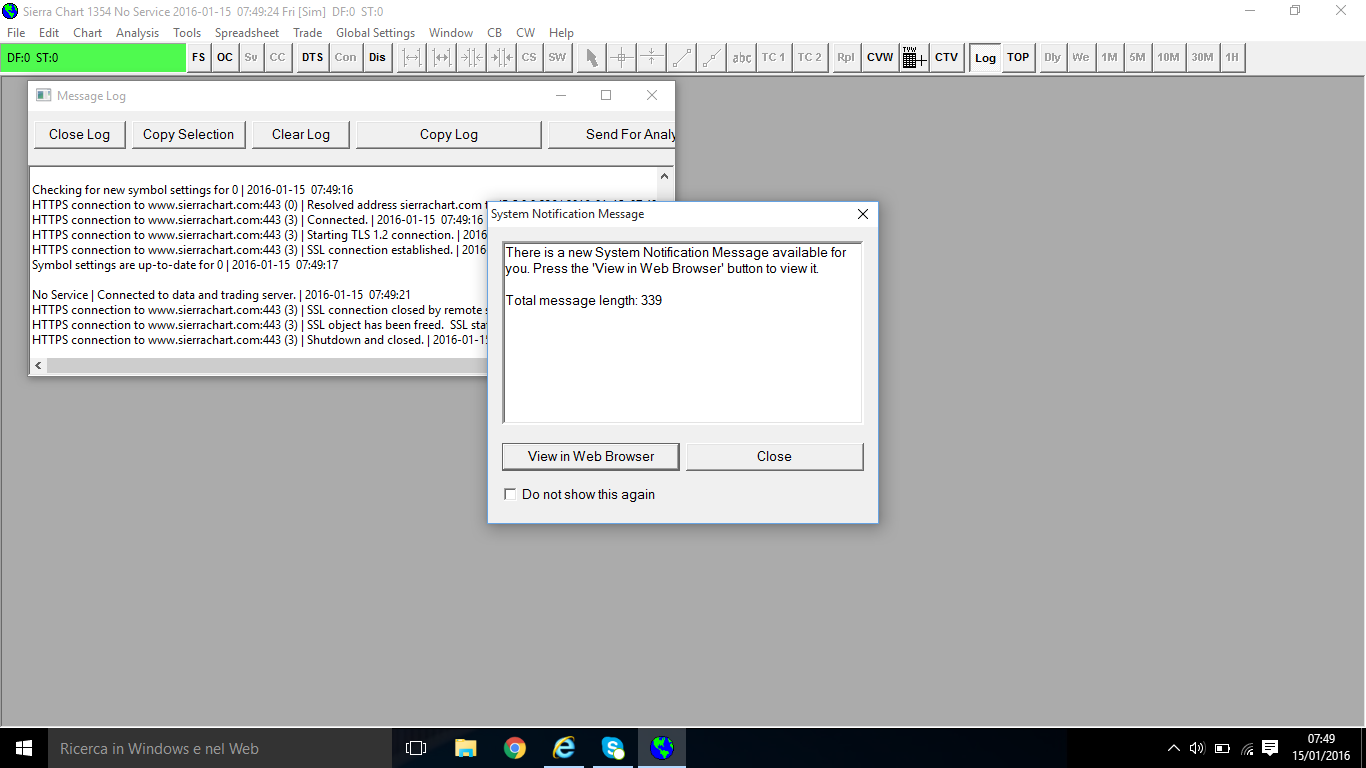The height and width of the screenshot is (768, 1366).
Task: Click the 'Symbol settings are up-to-date' log line
Action: click(185, 265)
